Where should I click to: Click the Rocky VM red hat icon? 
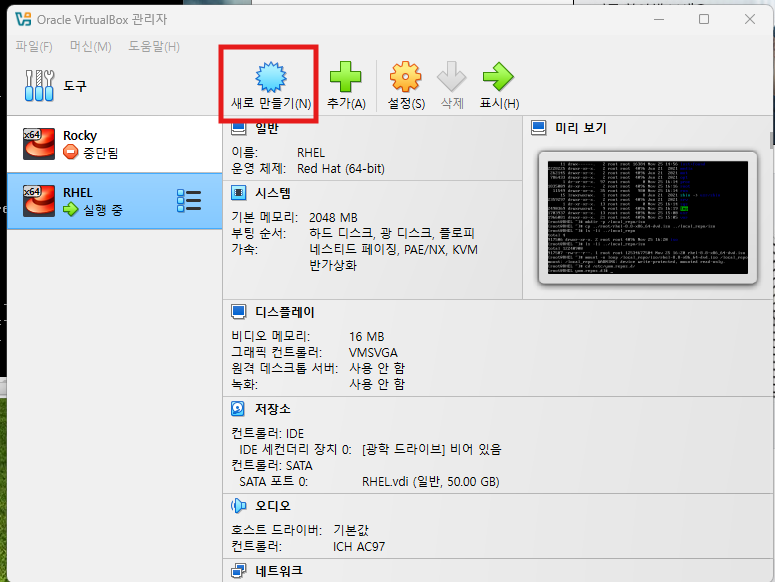click(39, 144)
